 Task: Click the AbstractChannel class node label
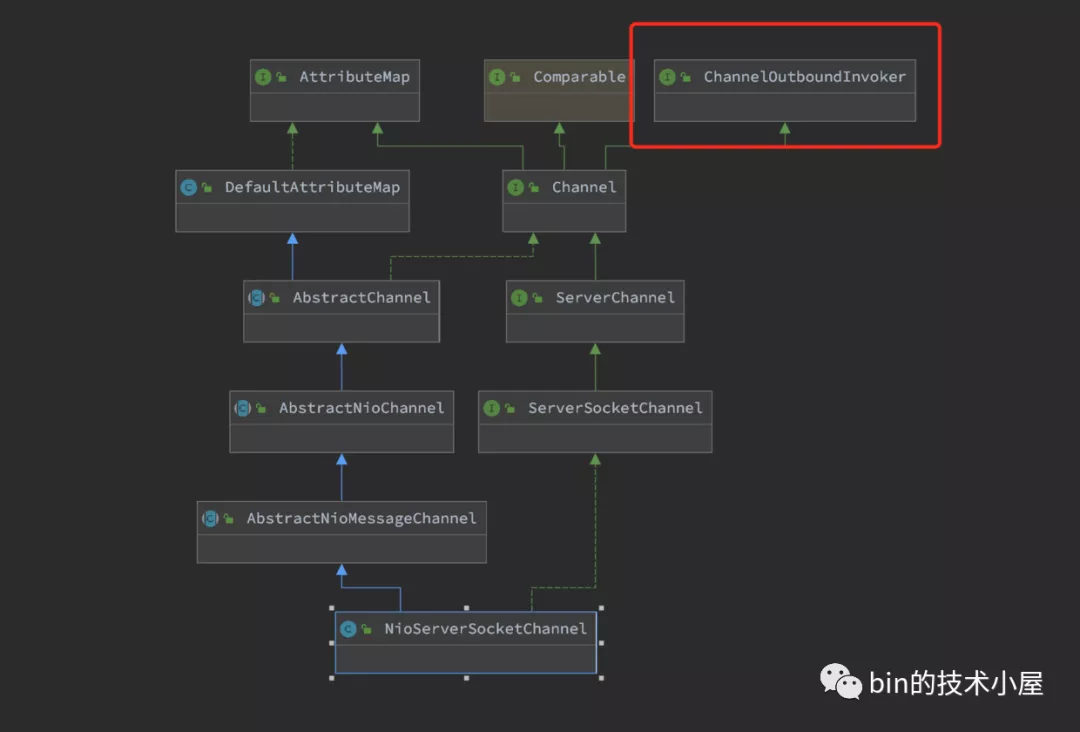(x=361, y=297)
